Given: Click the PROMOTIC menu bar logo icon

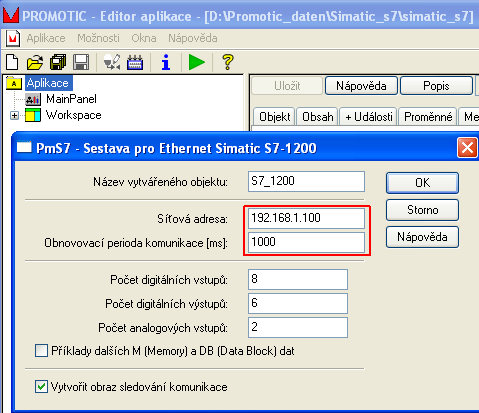Looking at the screenshot, I should [x=13, y=38].
